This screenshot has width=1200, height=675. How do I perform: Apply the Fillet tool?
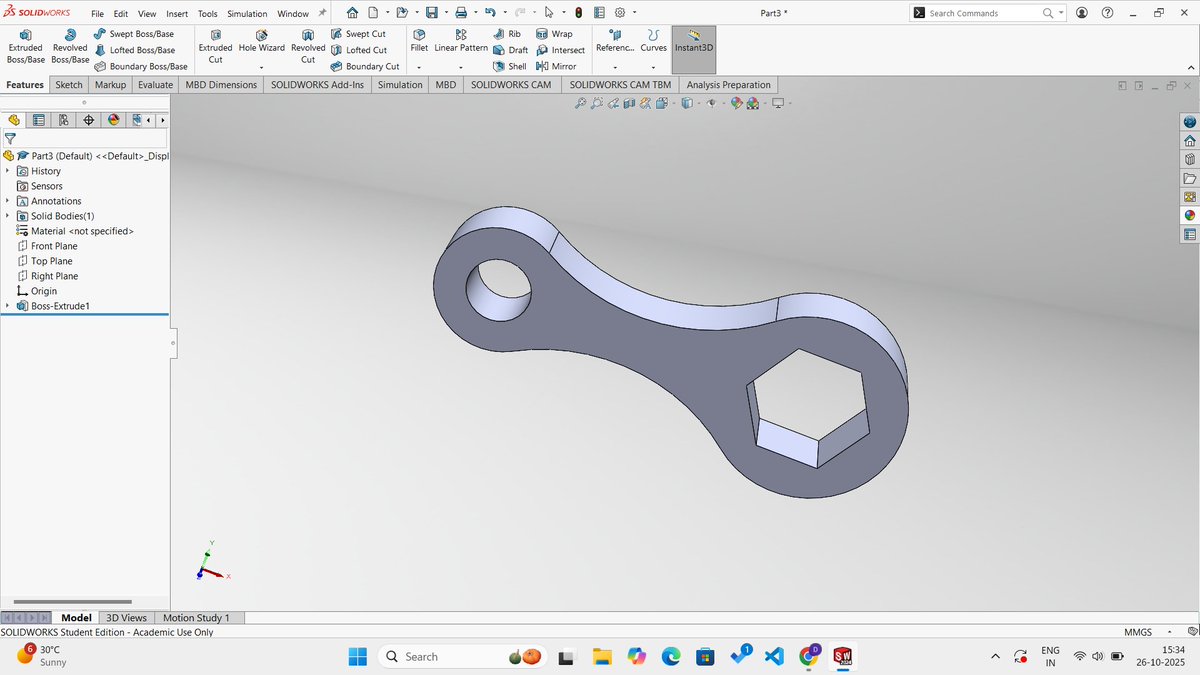[419, 41]
